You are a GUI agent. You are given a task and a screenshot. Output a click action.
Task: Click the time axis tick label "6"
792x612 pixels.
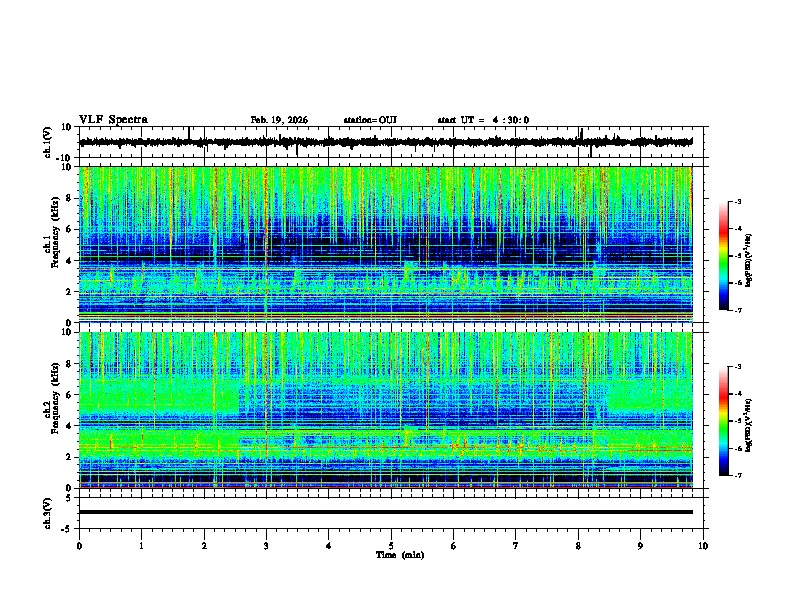point(454,546)
